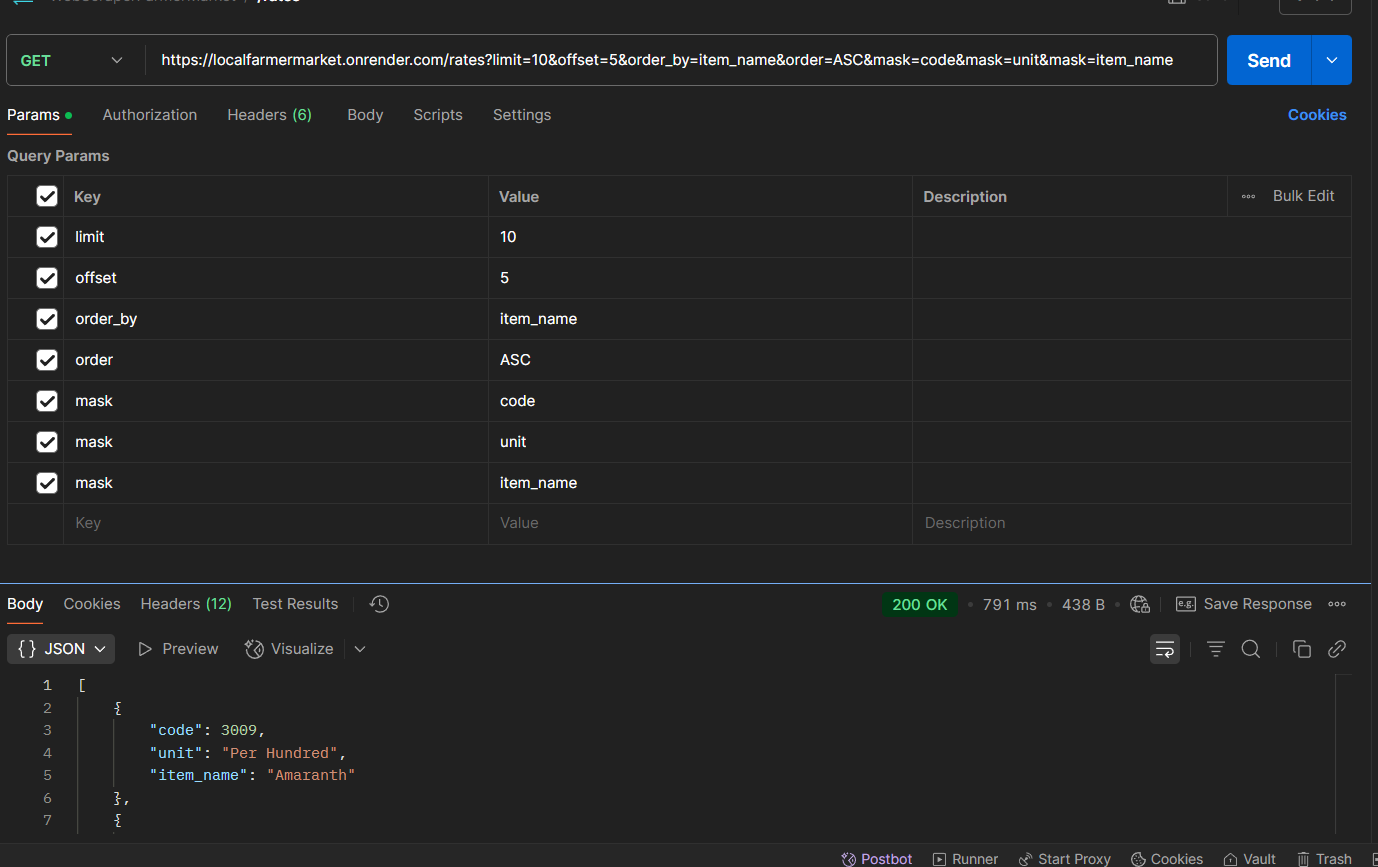
Task: Open the JSON format dropdown
Action: point(61,649)
